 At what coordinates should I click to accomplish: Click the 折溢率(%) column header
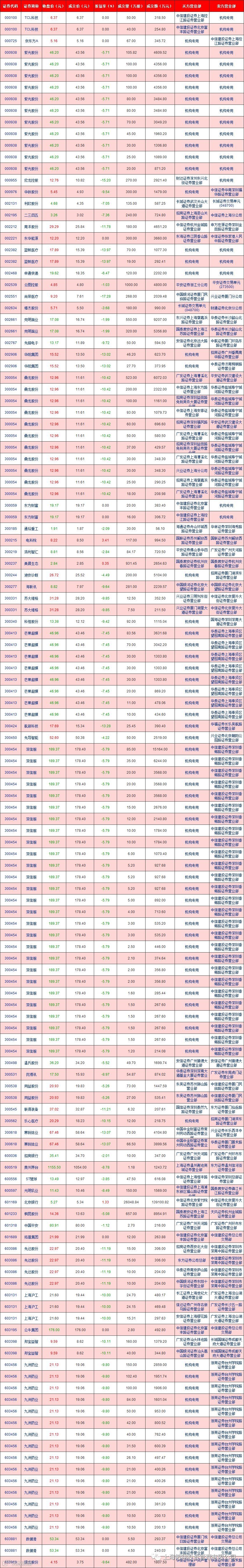click(105, 6)
